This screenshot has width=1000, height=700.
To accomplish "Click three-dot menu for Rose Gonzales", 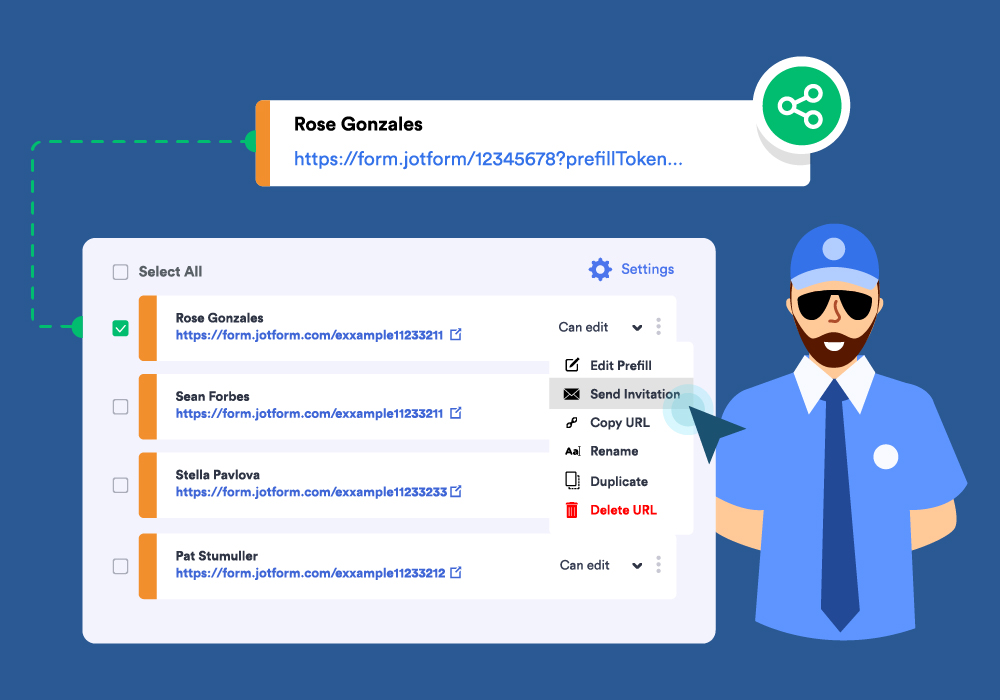I will pyautogui.click(x=658, y=327).
